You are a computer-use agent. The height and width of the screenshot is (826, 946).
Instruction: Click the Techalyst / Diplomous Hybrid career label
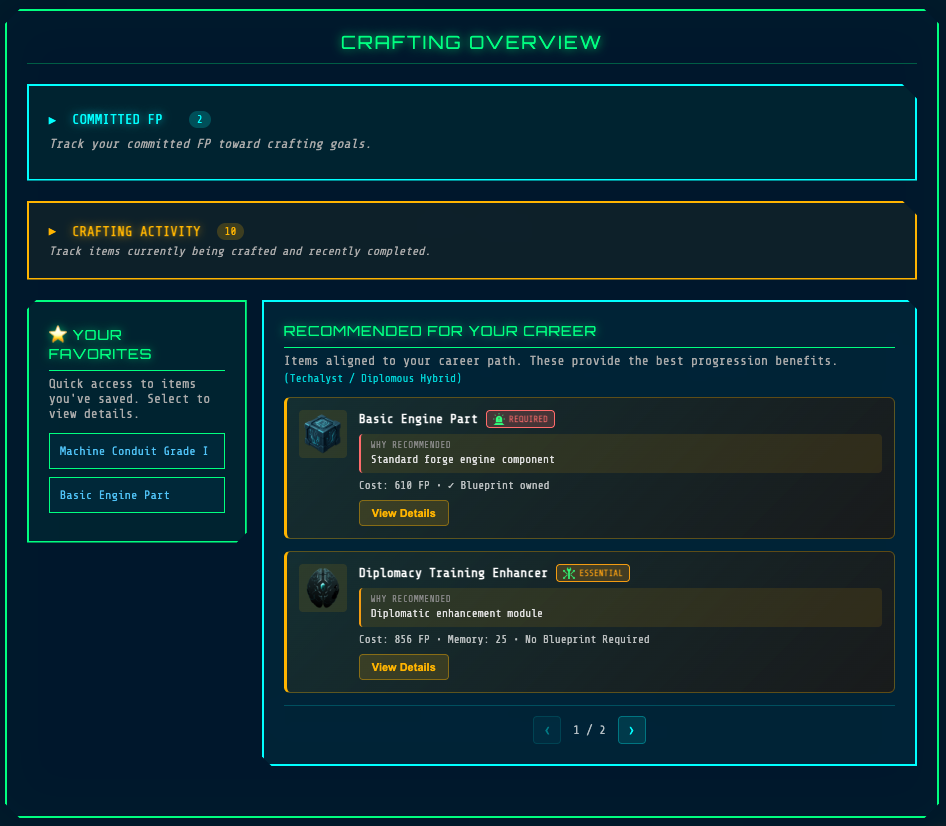[x=374, y=378]
